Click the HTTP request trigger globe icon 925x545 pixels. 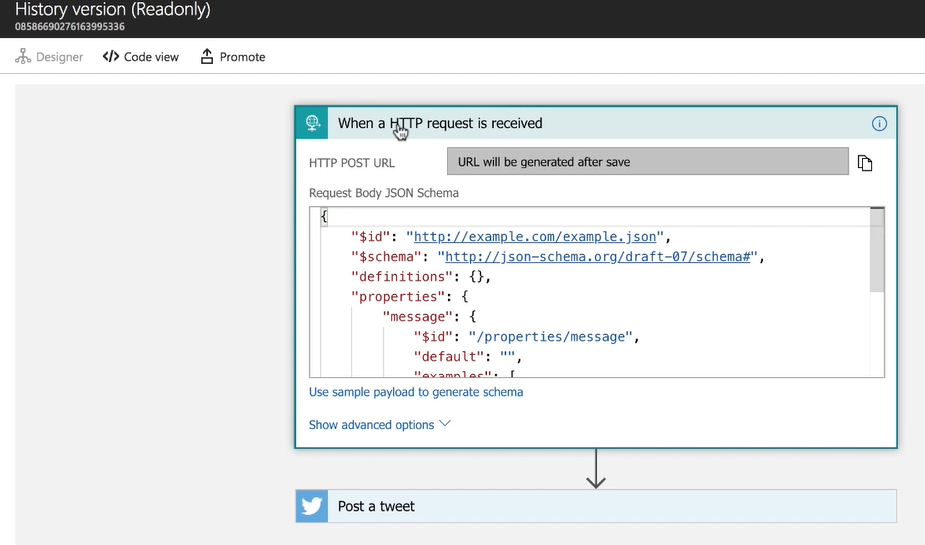tap(312, 123)
